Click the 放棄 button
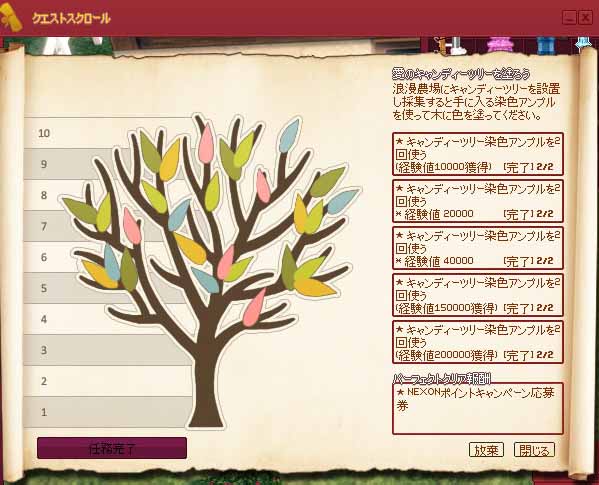This screenshot has width=599, height=485. pyautogui.click(x=486, y=450)
